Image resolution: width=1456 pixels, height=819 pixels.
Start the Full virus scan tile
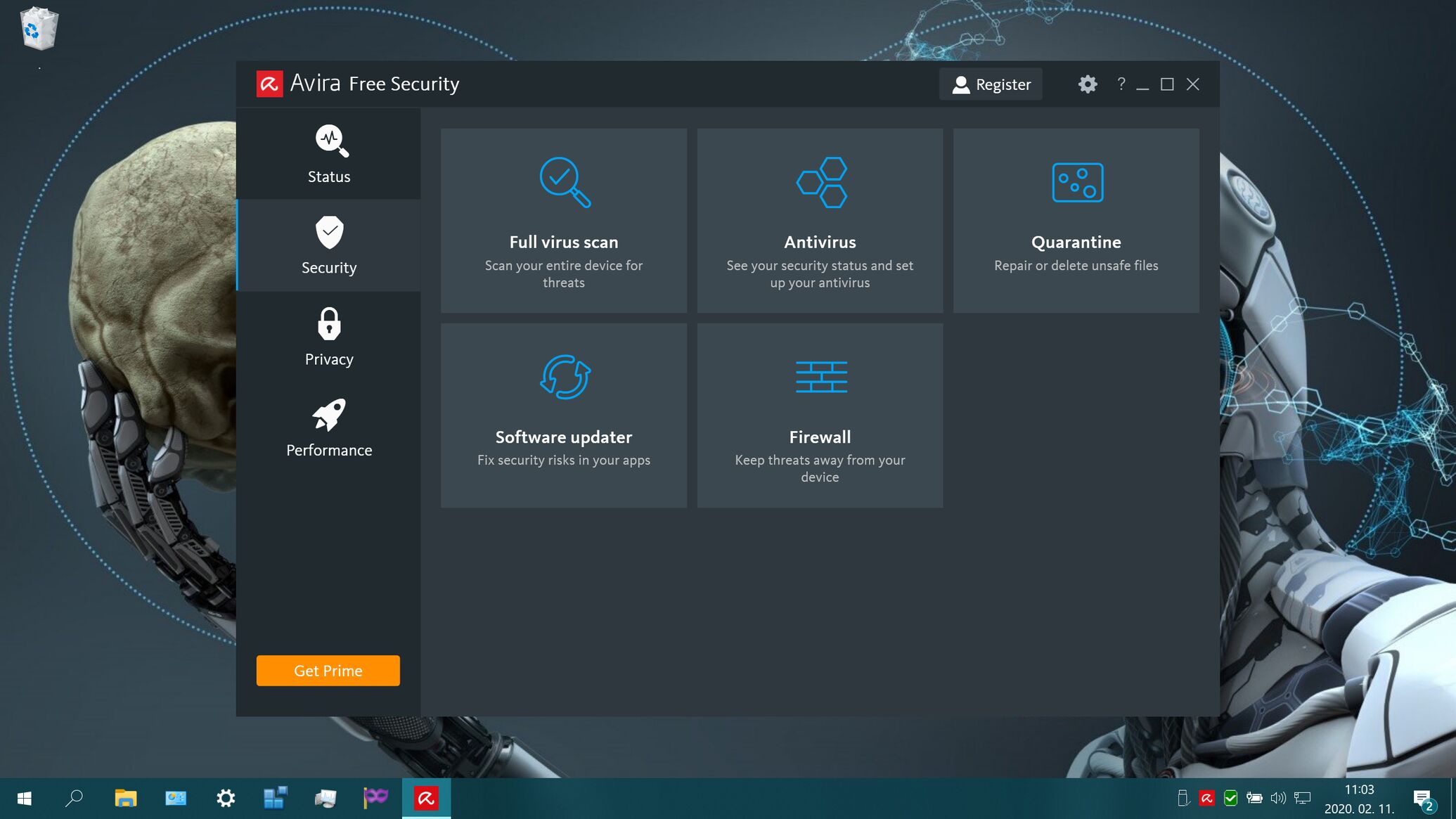564,221
